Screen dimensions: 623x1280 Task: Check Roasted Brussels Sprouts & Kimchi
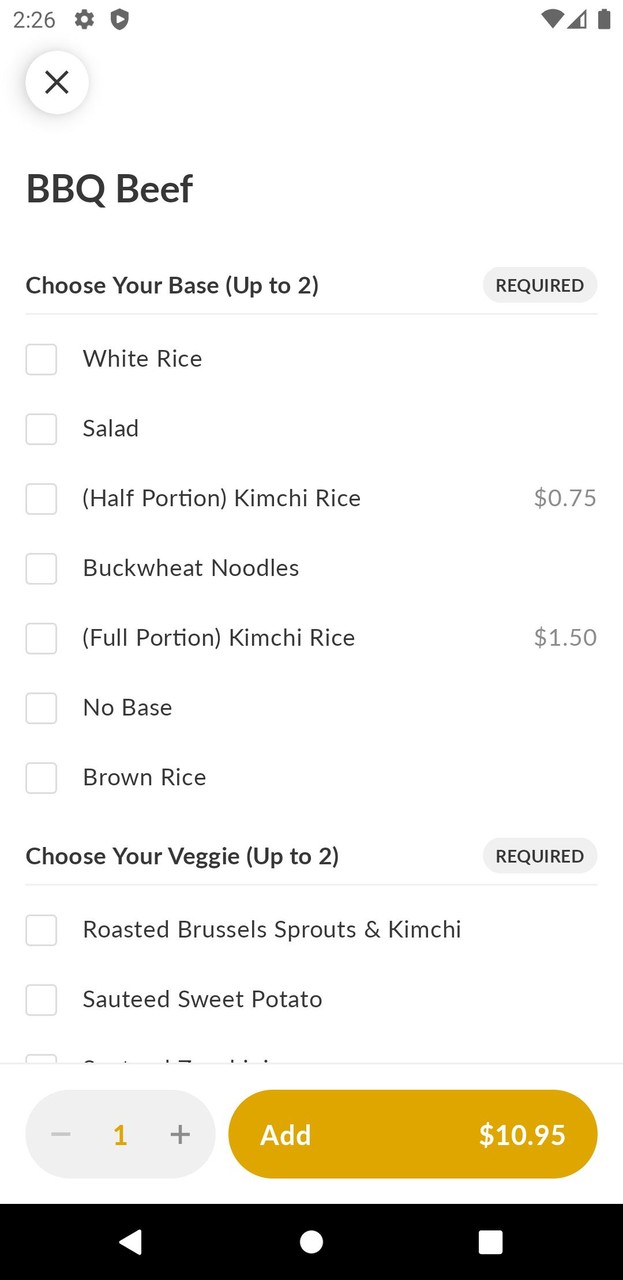(41, 929)
